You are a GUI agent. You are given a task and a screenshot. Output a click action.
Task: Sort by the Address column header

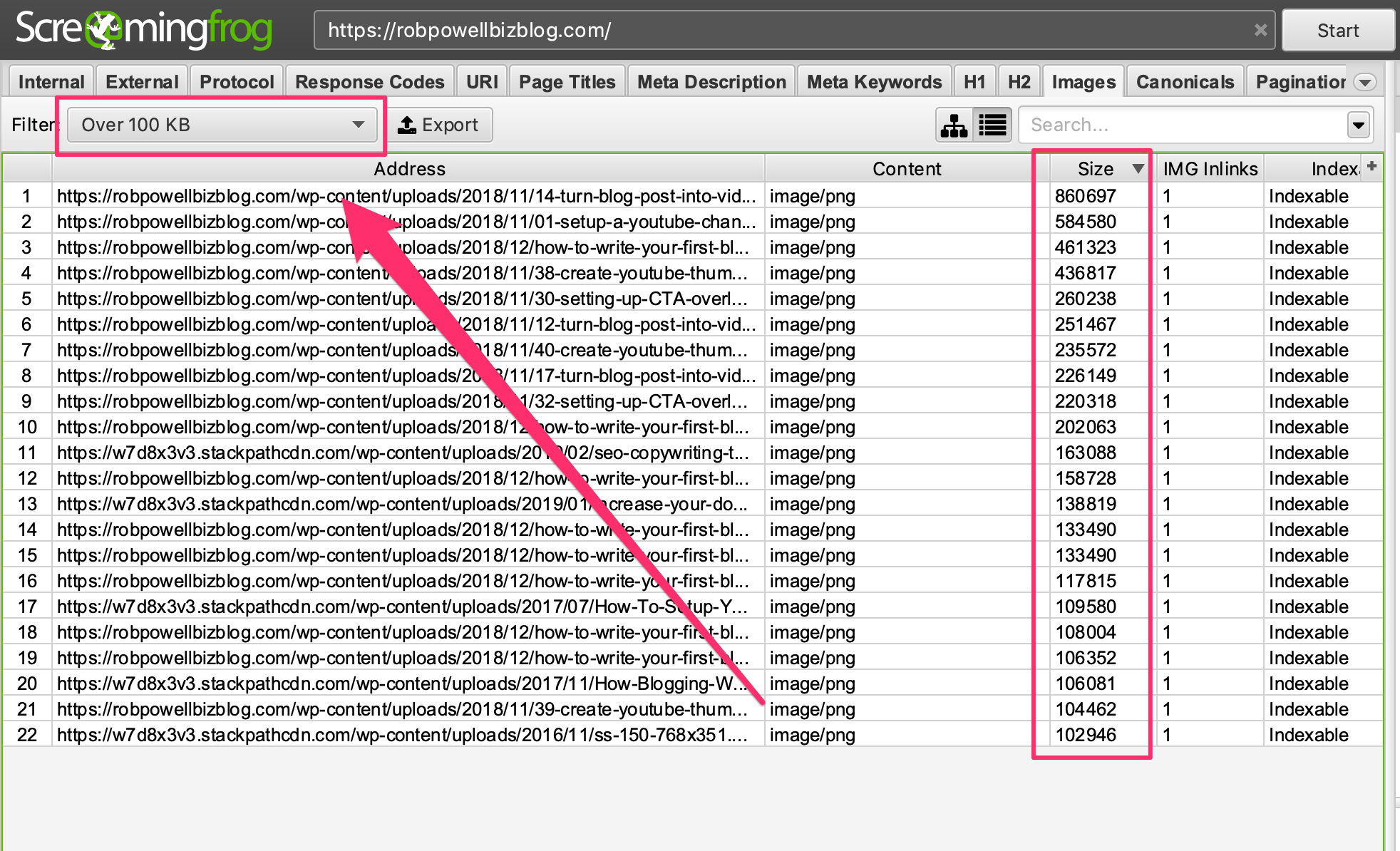[x=408, y=169]
